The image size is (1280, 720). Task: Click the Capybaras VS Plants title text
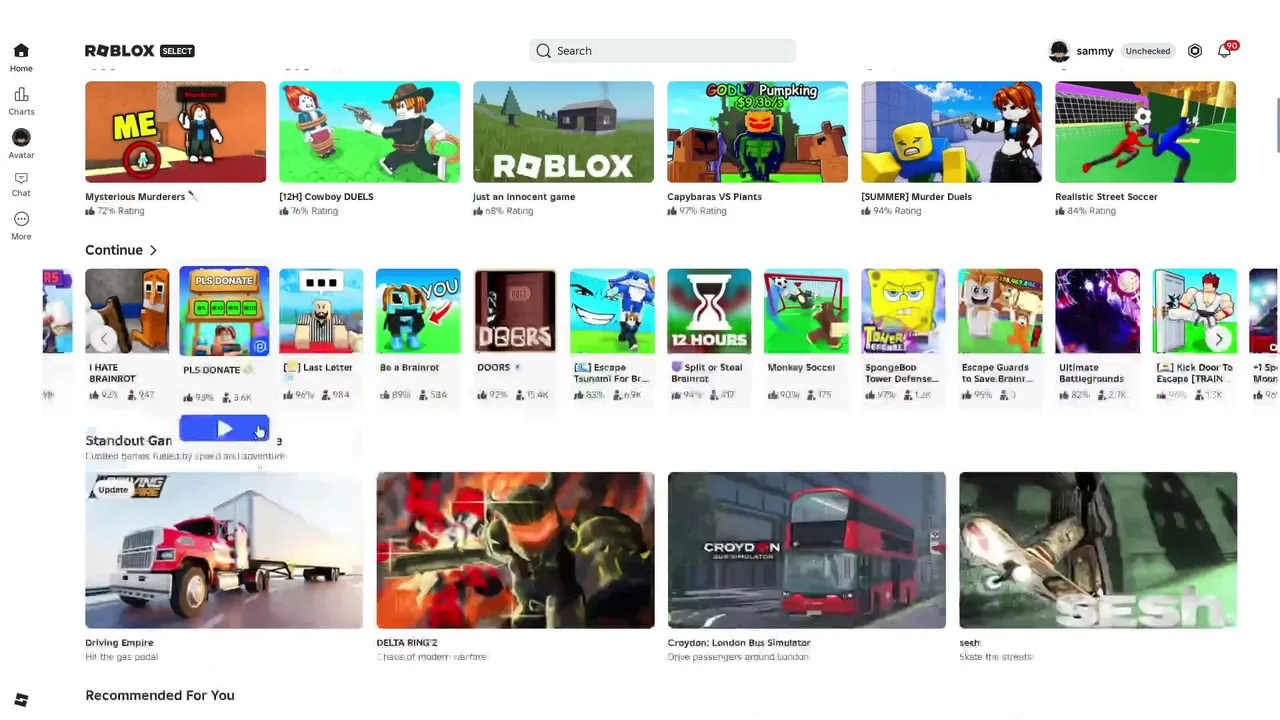coord(714,197)
